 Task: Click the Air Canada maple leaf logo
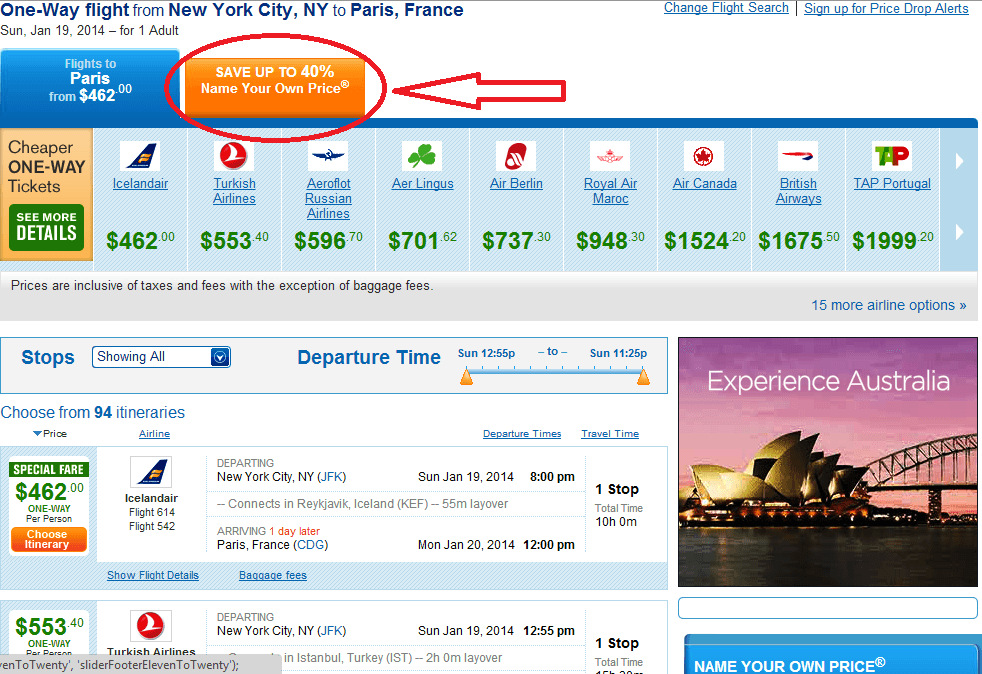click(704, 157)
